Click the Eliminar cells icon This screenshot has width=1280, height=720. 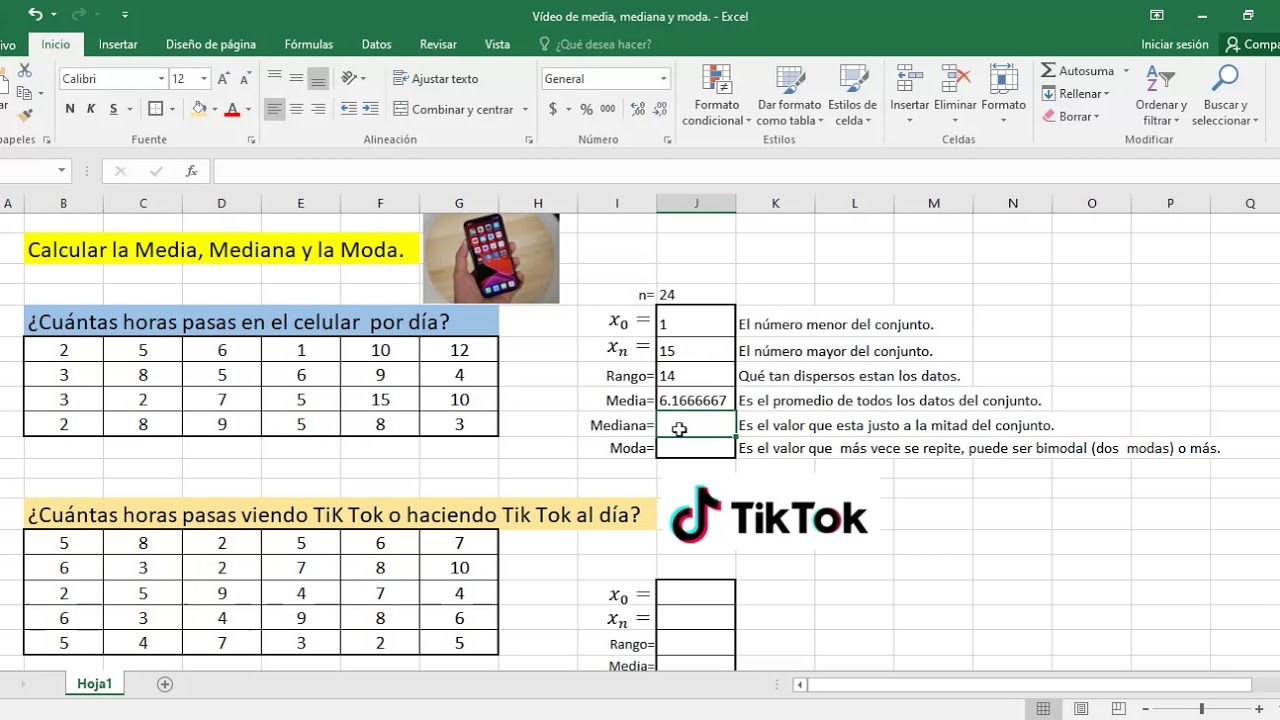(955, 79)
